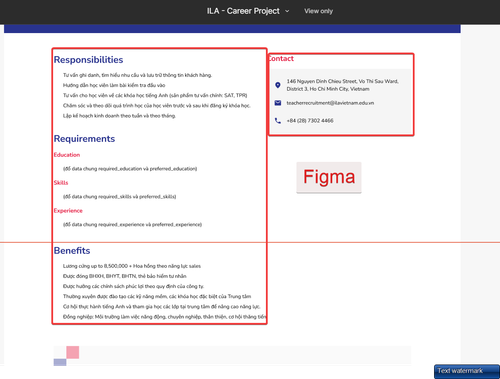Select the Benefits heading
The image size is (500, 379).
point(72,251)
